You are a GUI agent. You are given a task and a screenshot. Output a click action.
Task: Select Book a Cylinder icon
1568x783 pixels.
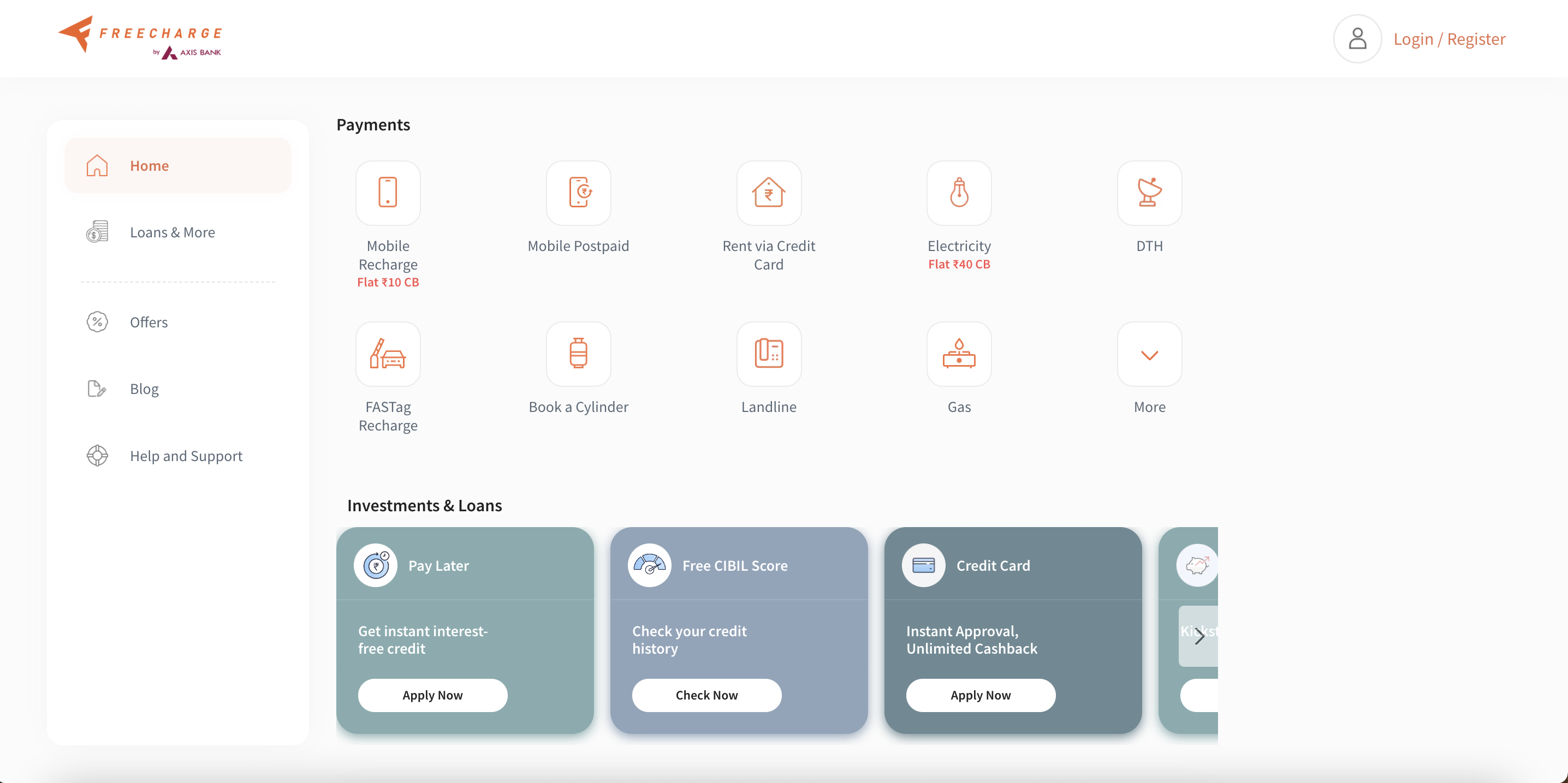[x=578, y=354]
